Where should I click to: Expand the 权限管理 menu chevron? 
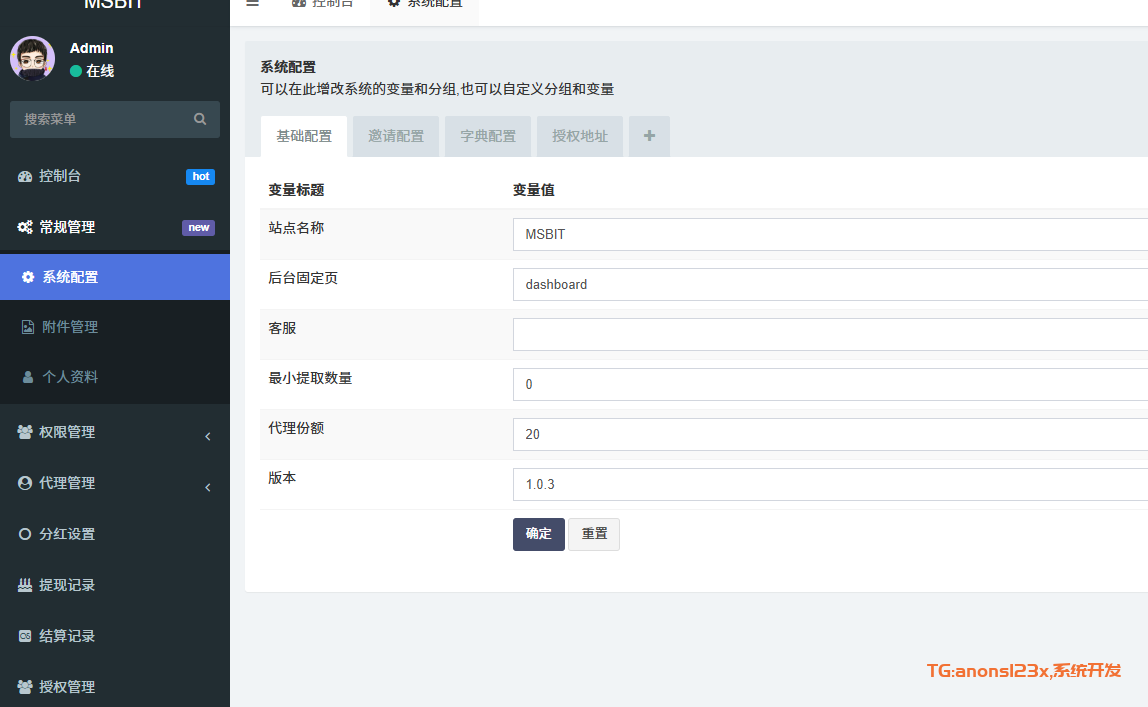207,436
